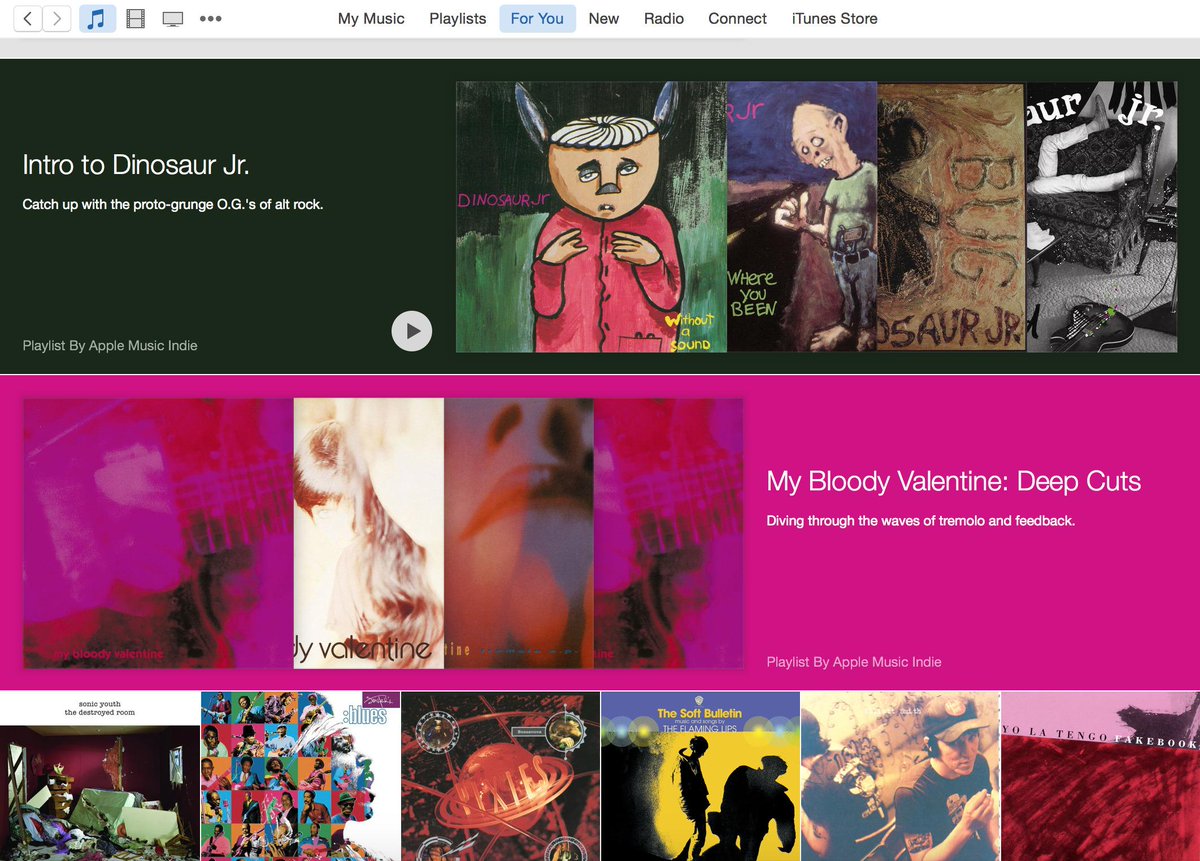Go back with the left arrow button
1200x861 pixels.
tap(28, 18)
